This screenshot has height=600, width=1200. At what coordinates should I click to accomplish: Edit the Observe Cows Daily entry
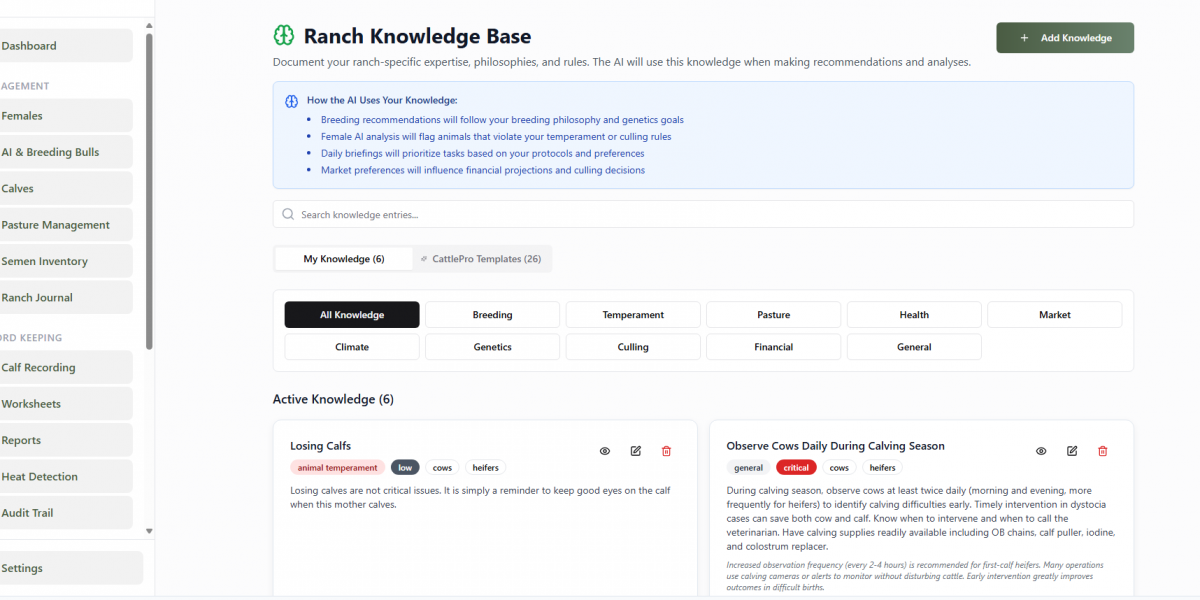(x=1072, y=451)
